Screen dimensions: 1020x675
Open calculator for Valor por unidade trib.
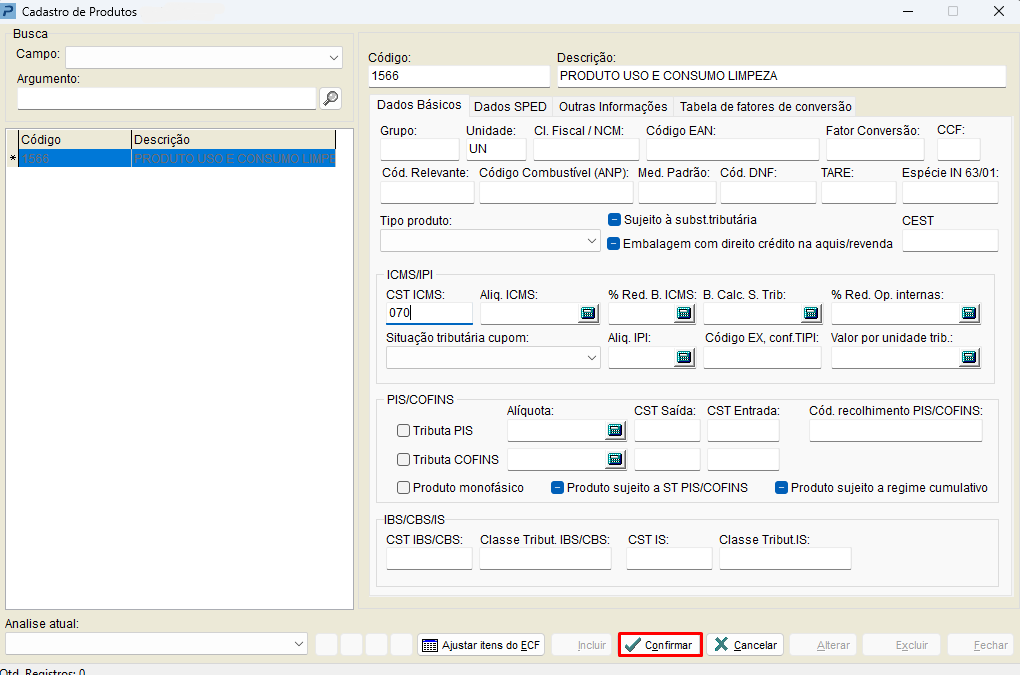968,358
